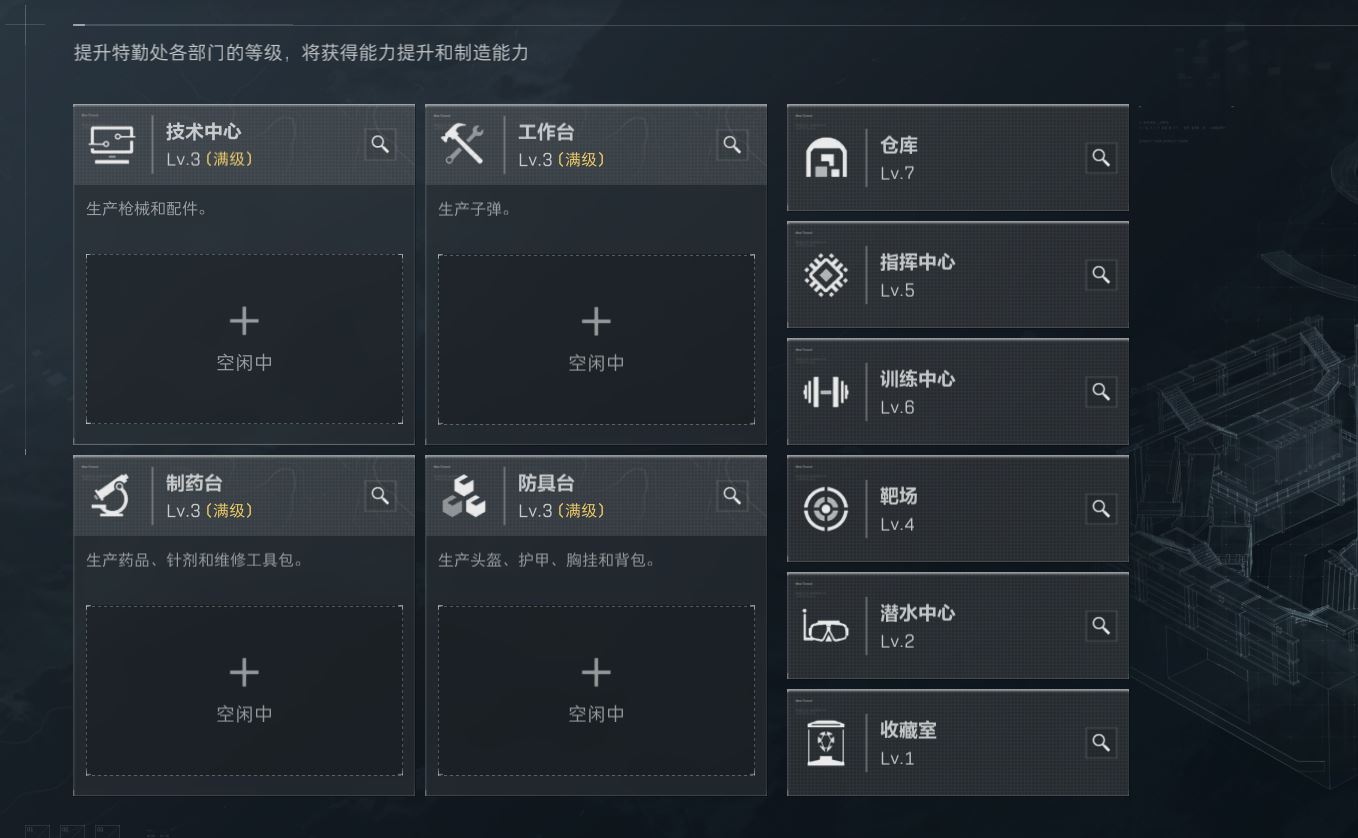Start ammo production in 工作台 idle slot
The image size is (1358, 838).
596,339
